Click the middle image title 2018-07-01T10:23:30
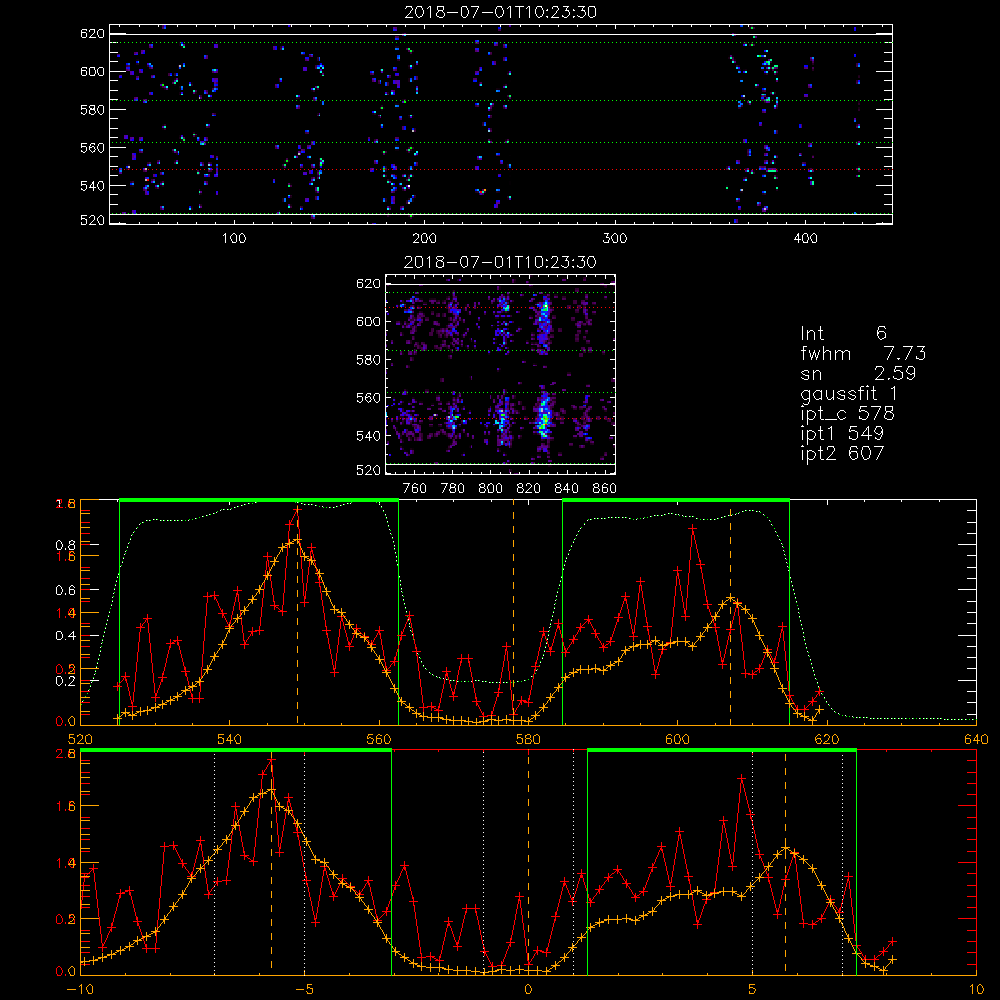Viewport: 1000px width, 1000px height. [501, 262]
